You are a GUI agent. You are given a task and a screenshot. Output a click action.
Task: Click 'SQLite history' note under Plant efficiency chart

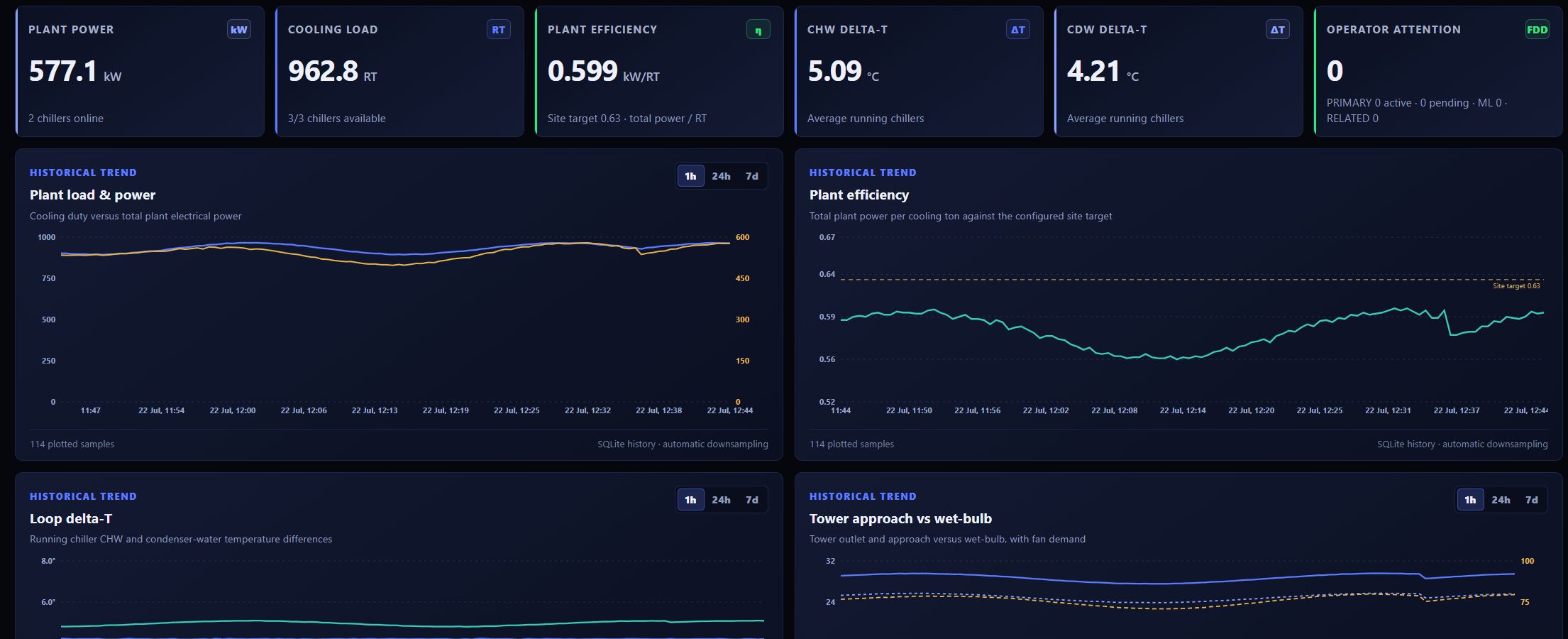(1462, 444)
